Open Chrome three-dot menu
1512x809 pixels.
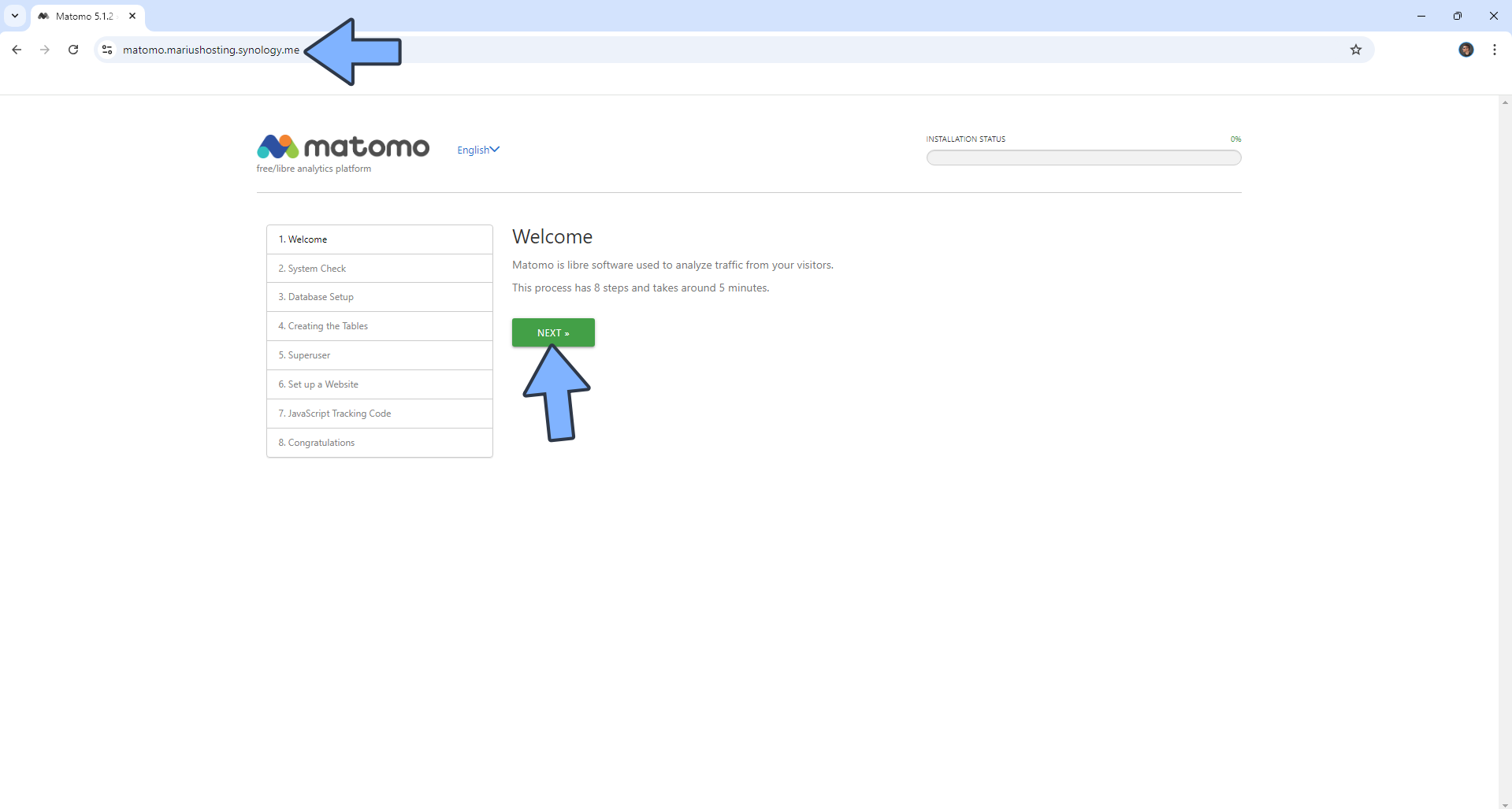(x=1495, y=50)
